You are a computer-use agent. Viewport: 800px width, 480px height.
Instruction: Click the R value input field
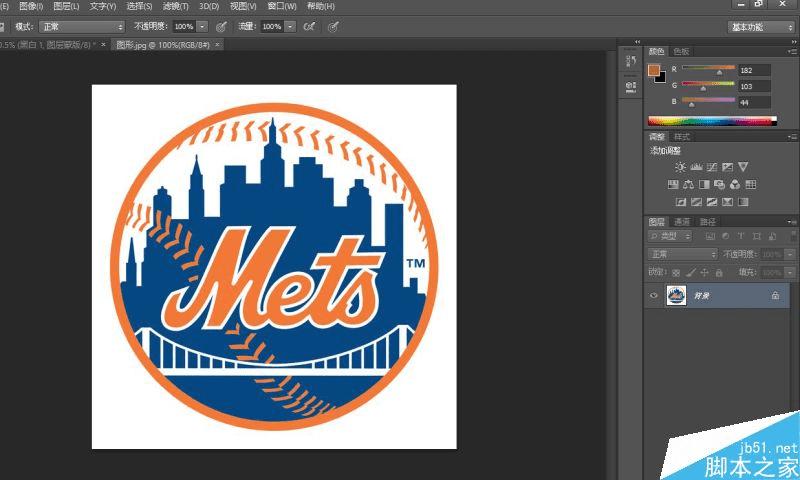[x=754, y=70]
